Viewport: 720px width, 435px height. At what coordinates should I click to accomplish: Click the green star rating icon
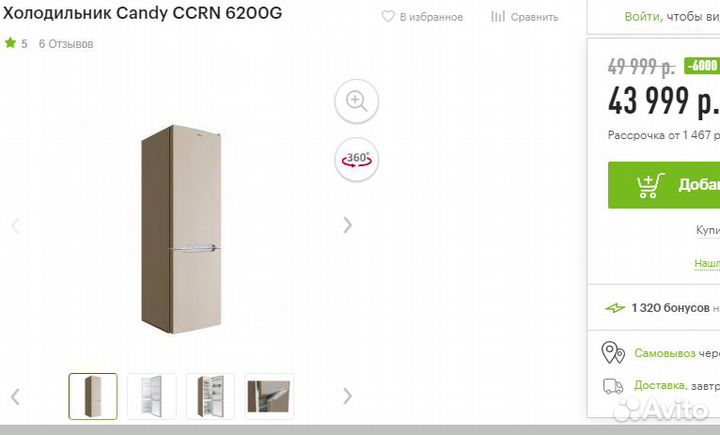[10, 43]
